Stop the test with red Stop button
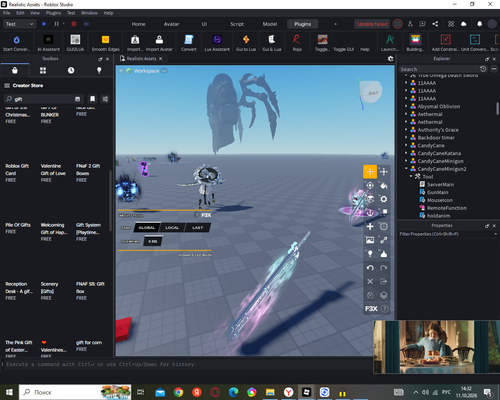The width and height of the screenshot is (500, 400). coord(74,24)
